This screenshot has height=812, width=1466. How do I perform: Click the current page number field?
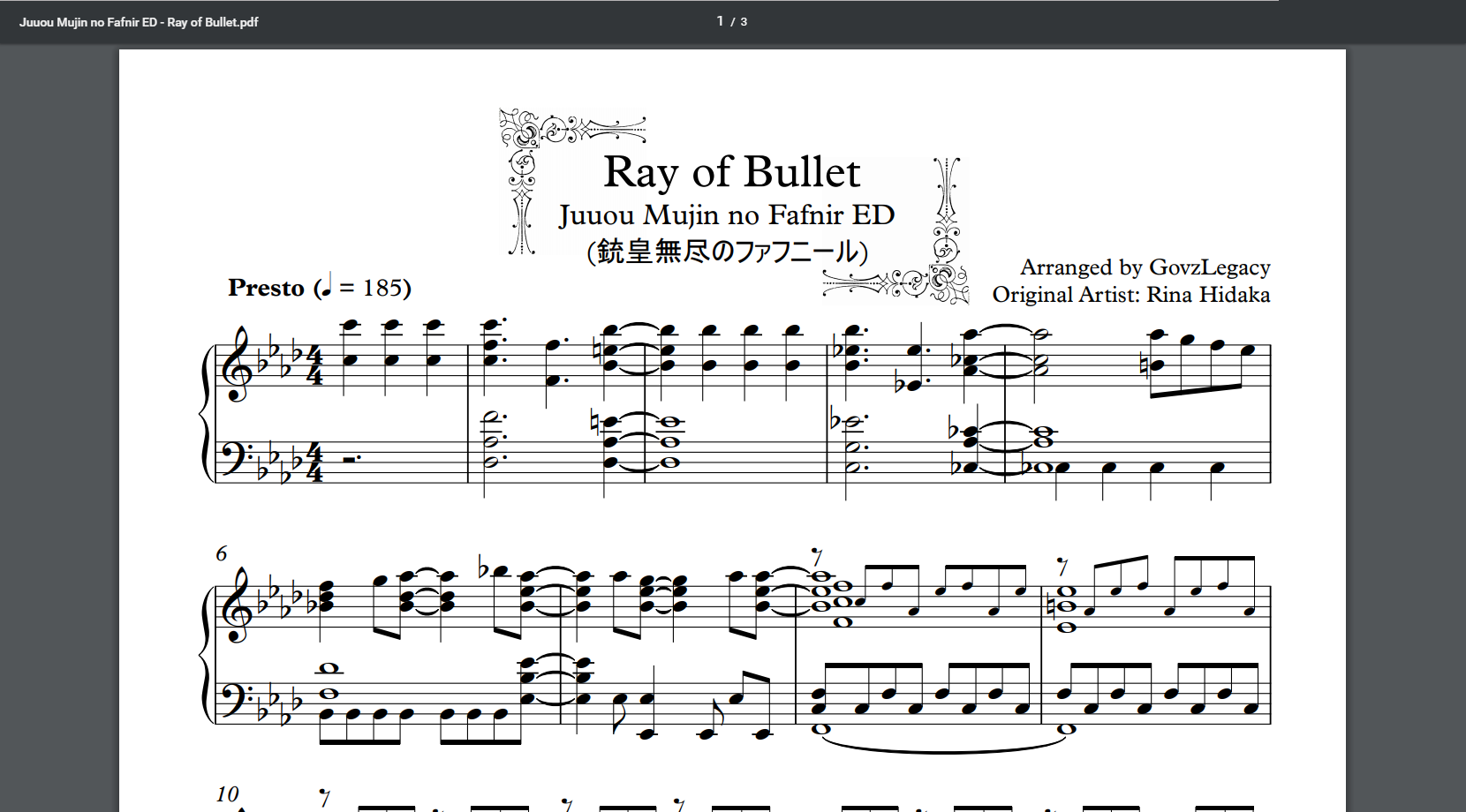[721, 21]
